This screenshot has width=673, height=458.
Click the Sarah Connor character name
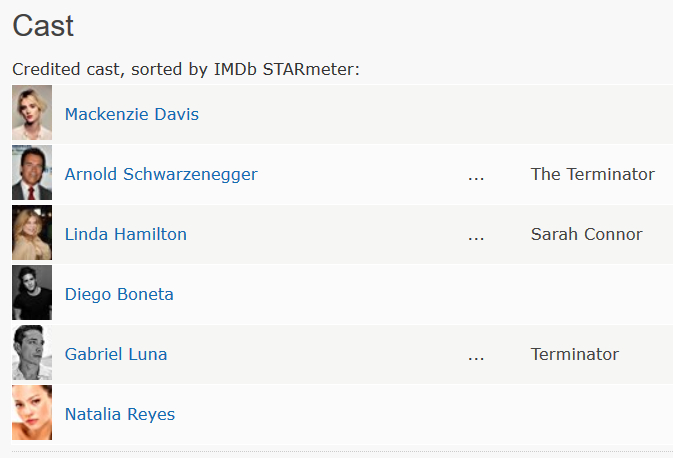tap(587, 234)
